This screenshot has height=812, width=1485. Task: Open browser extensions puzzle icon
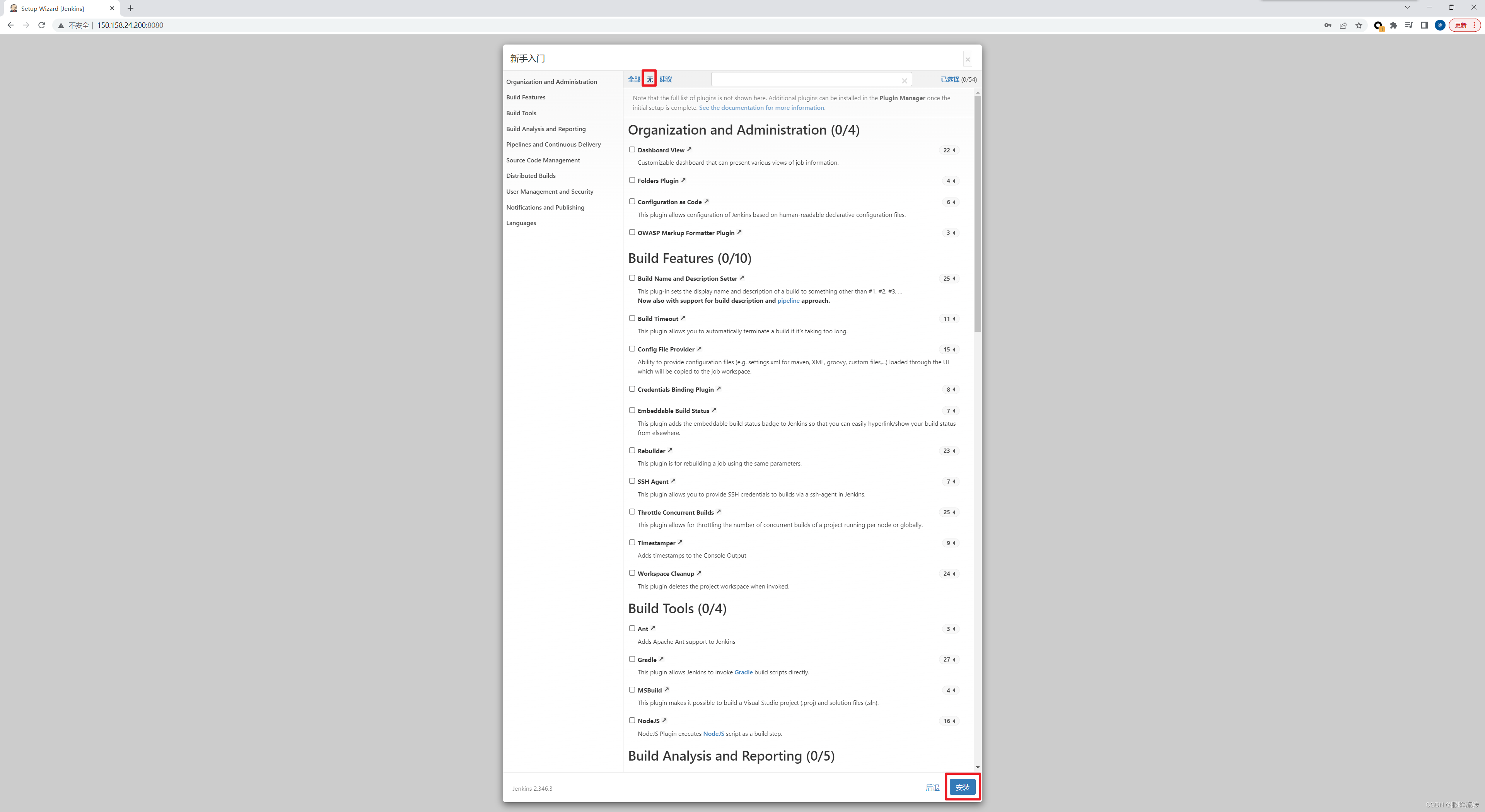[1393, 25]
